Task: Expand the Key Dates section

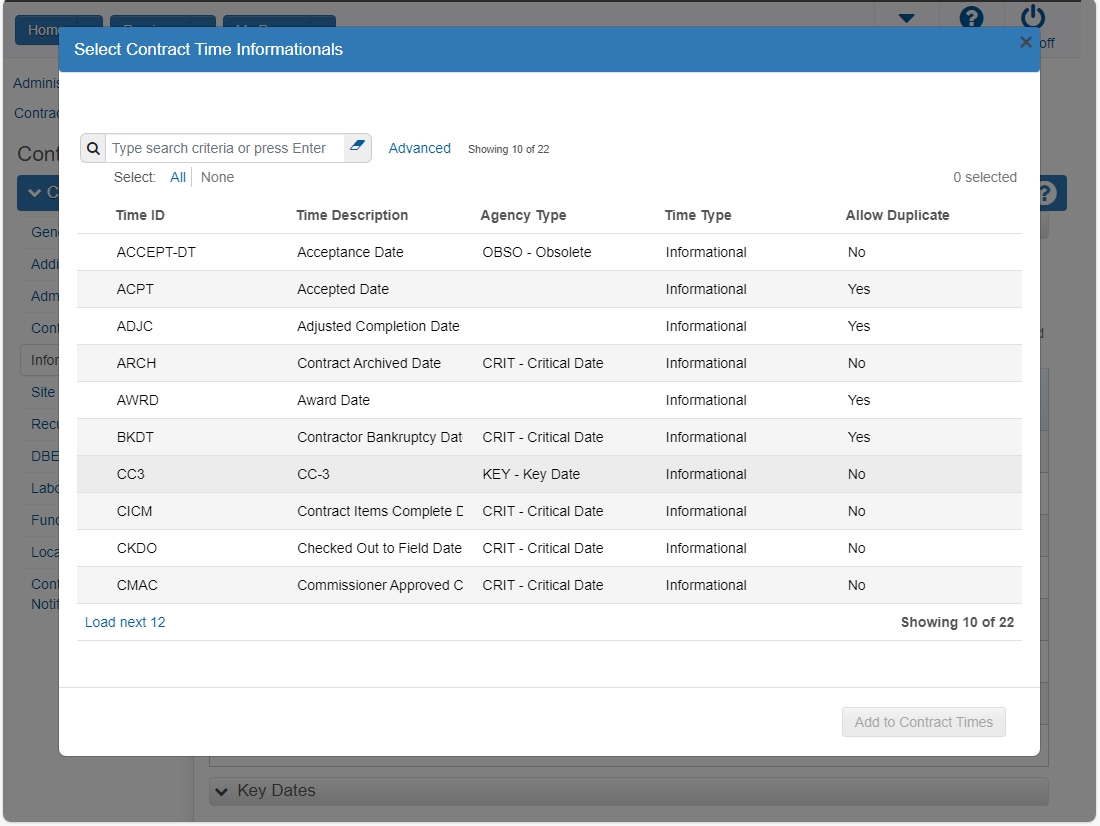Action: [x=628, y=791]
